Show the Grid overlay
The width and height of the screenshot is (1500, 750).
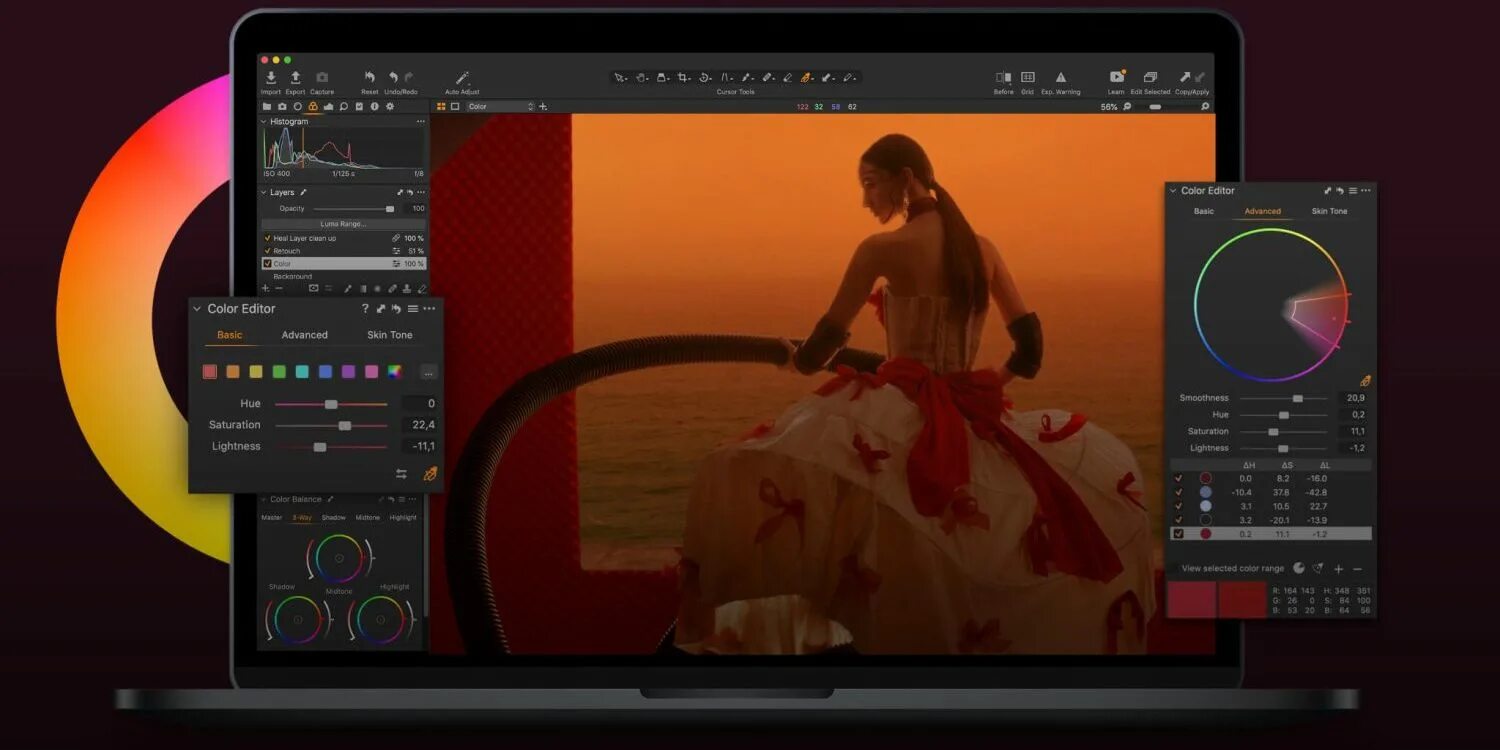(1027, 78)
